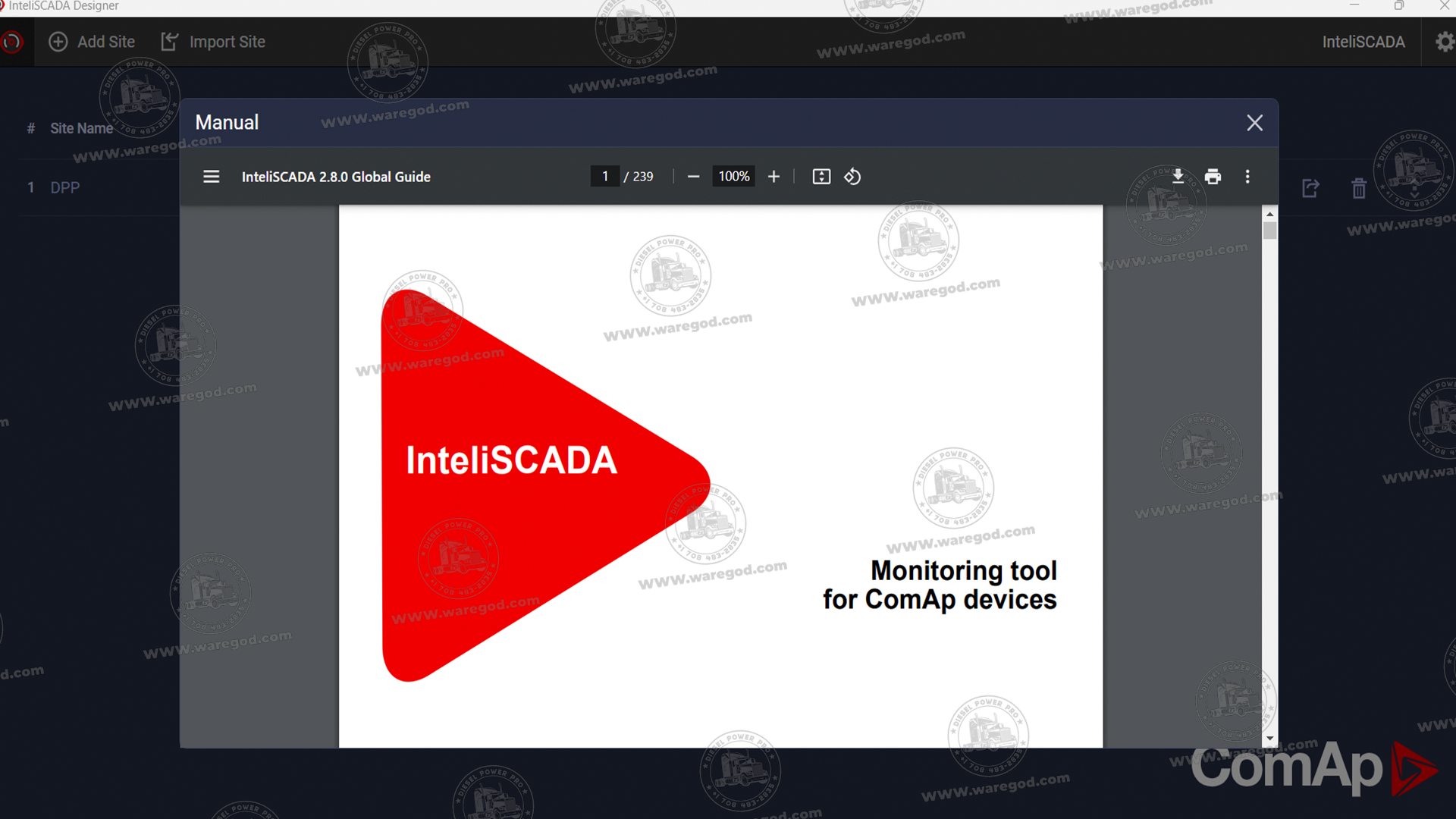
Task: Delete the DPP site
Action: (x=1359, y=188)
